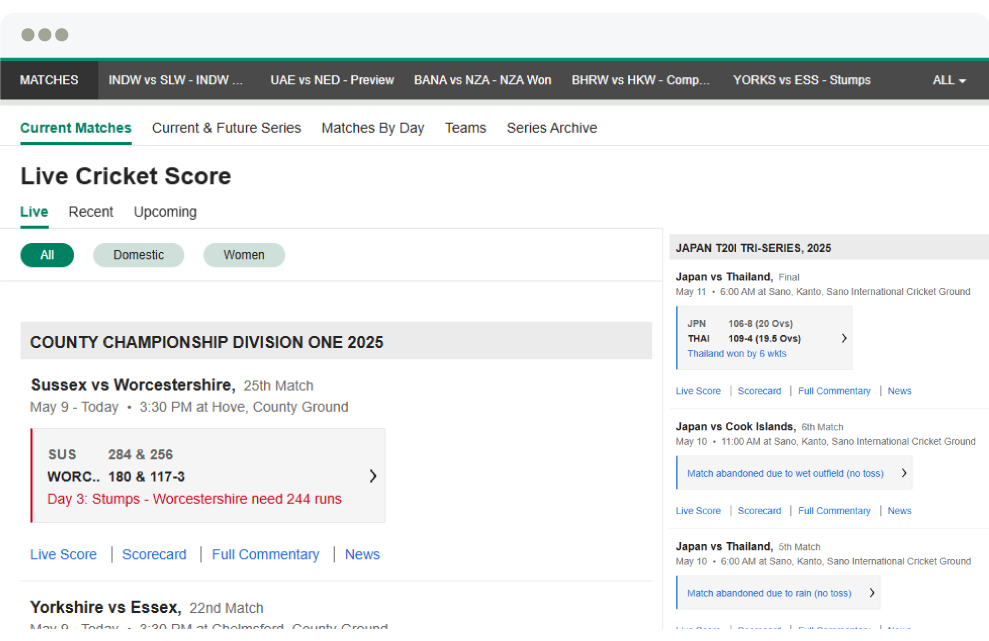Expand the Sussex vs Worcestershire score chevron
Image resolution: width=989 pixels, height=641 pixels.
[373, 476]
